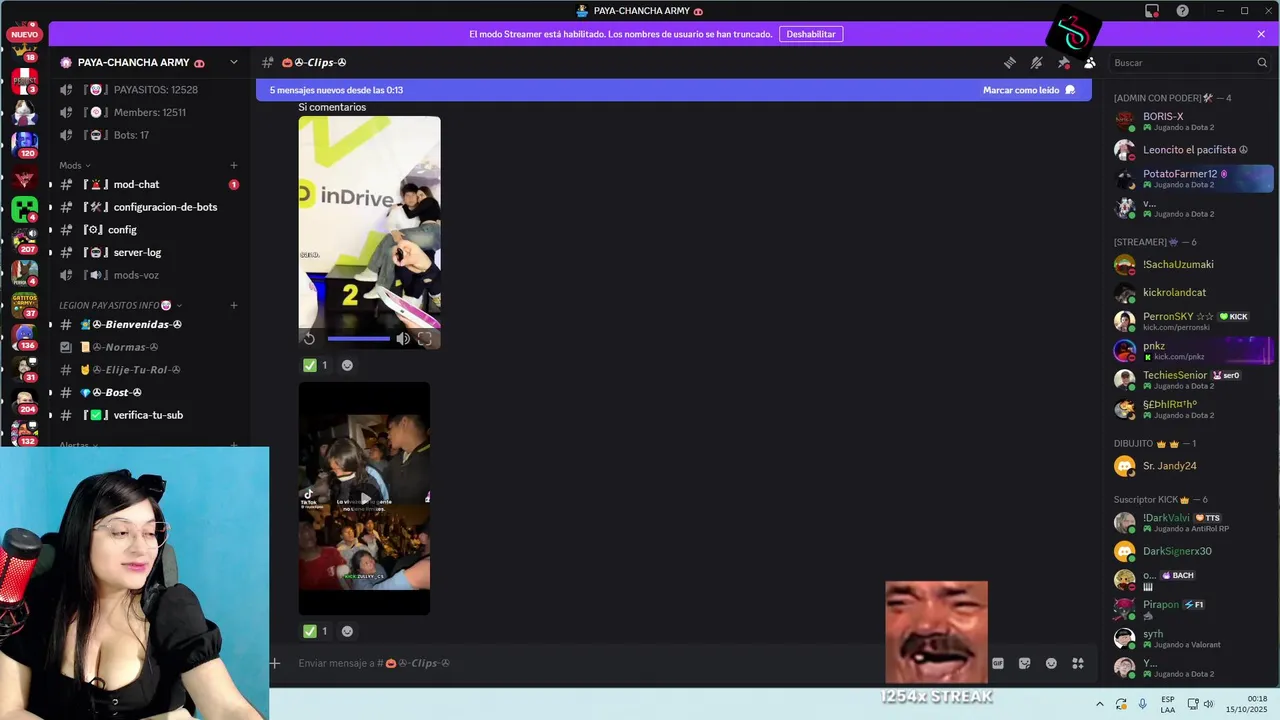Add reaction under the inDrive video

point(347,365)
